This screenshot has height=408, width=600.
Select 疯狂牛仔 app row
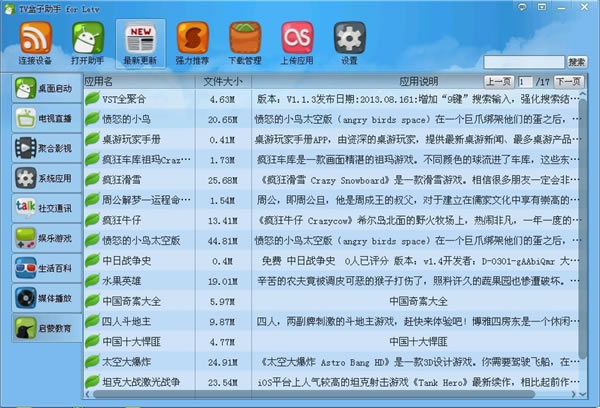click(x=331, y=220)
